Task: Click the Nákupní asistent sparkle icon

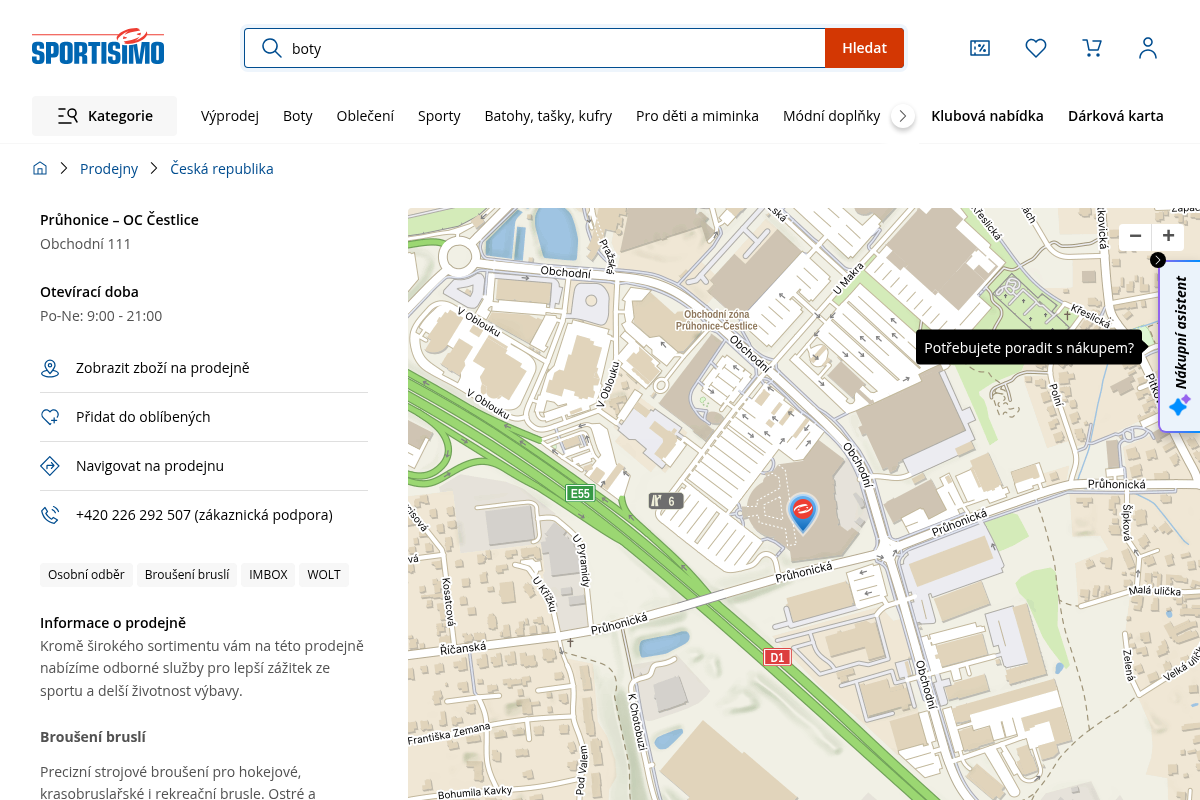Action: point(1180,405)
